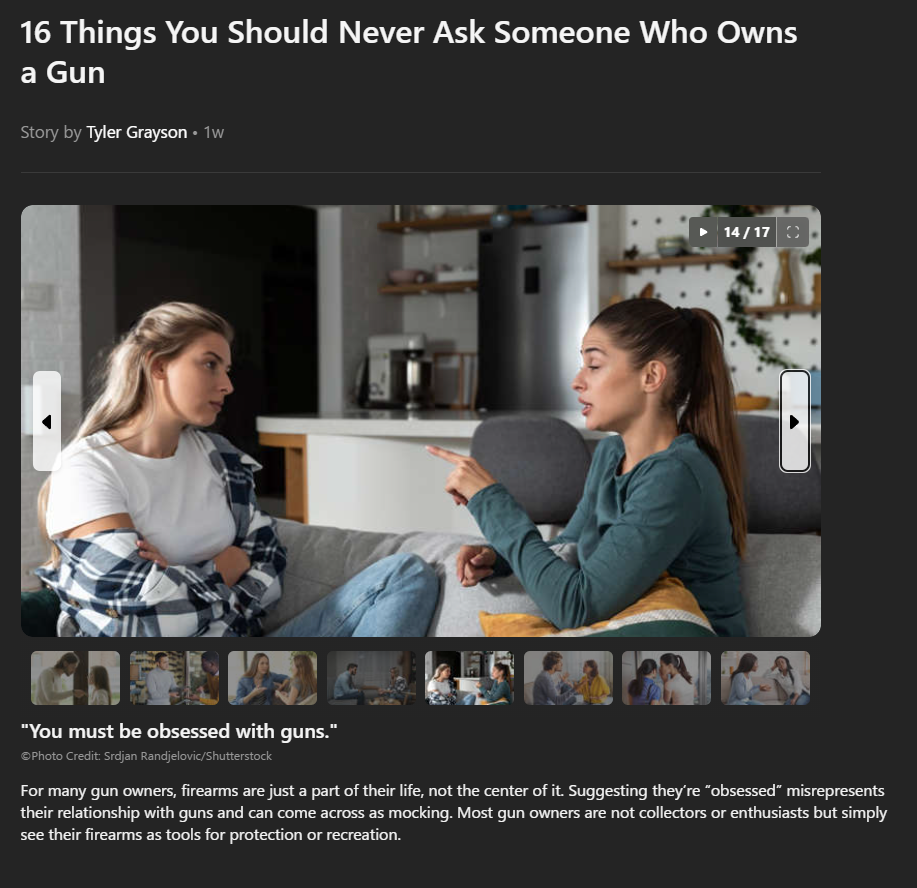917x888 pixels.
Task: Click the 14 / 17 slide counter
Action: [x=747, y=232]
